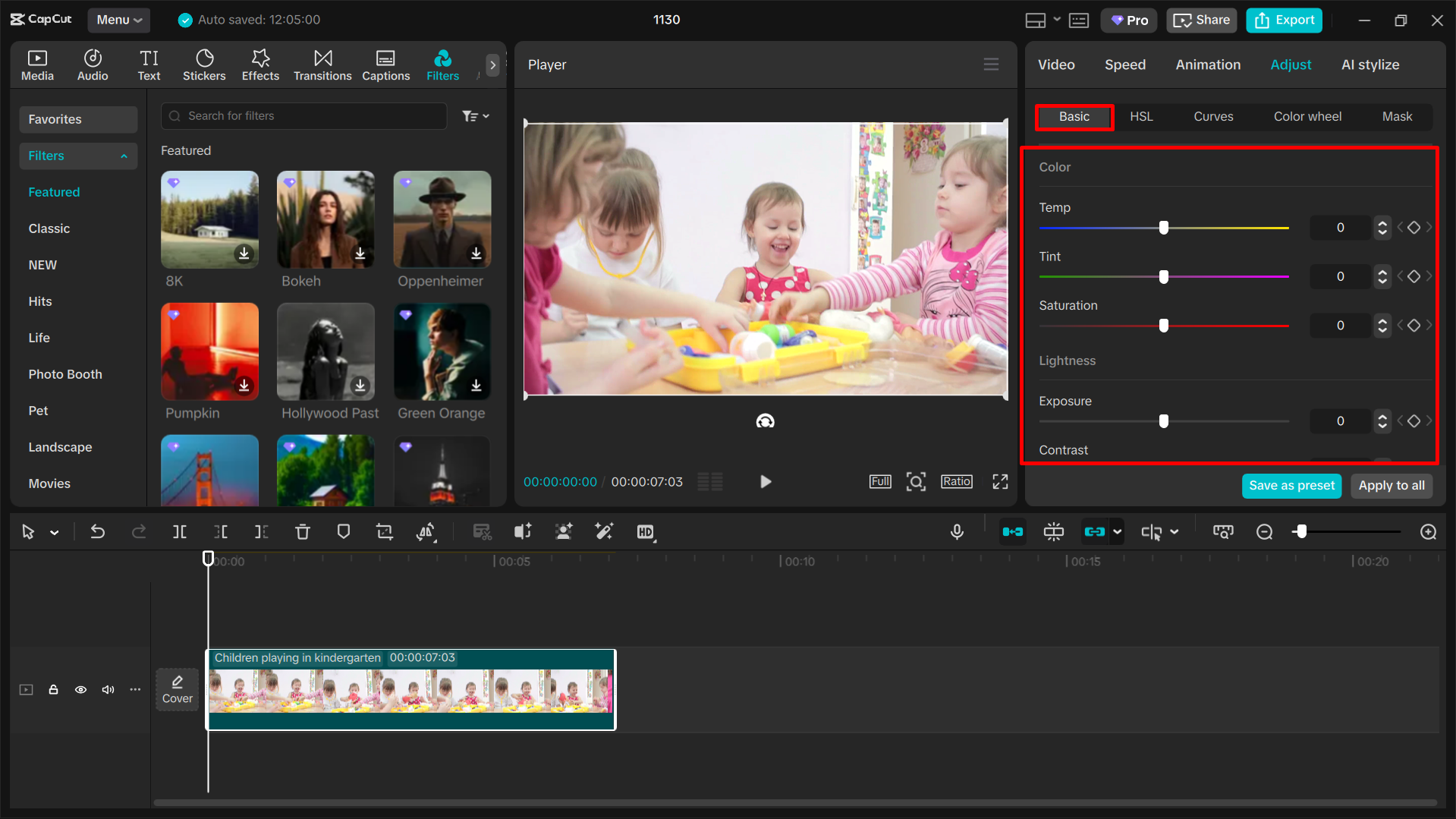Collapse the Filters category in the sidebar
This screenshot has height=819, width=1456.
point(124,156)
